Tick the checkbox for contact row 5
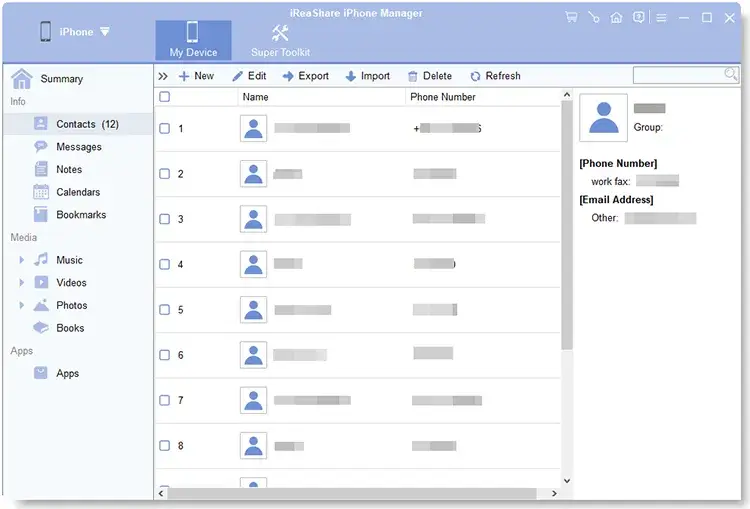 pyautogui.click(x=165, y=310)
